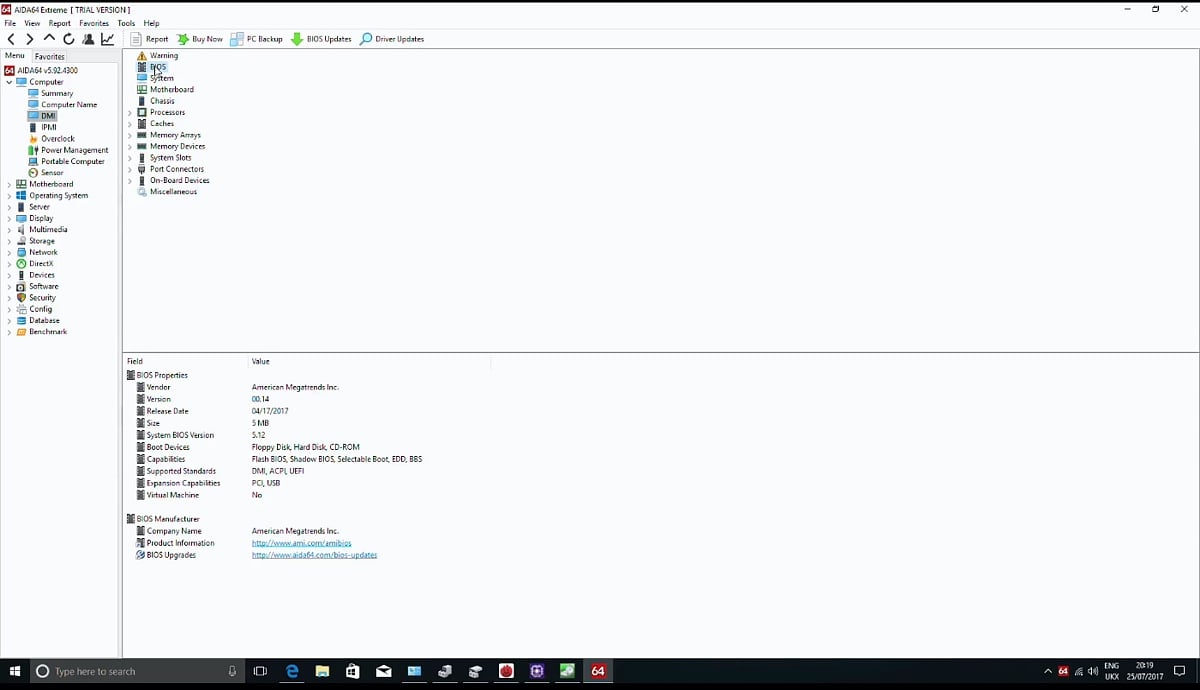The height and width of the screenshot is (690, 1200).
Task: Open the aida64.com/bios-updates link
Action: [x=314, y=555]
